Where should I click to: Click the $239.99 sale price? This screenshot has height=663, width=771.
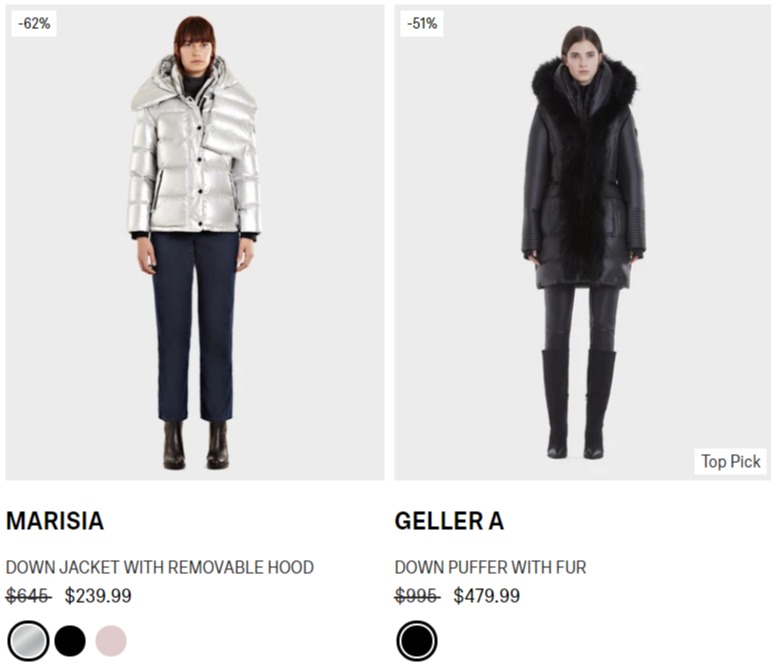[x=98, y=596]
